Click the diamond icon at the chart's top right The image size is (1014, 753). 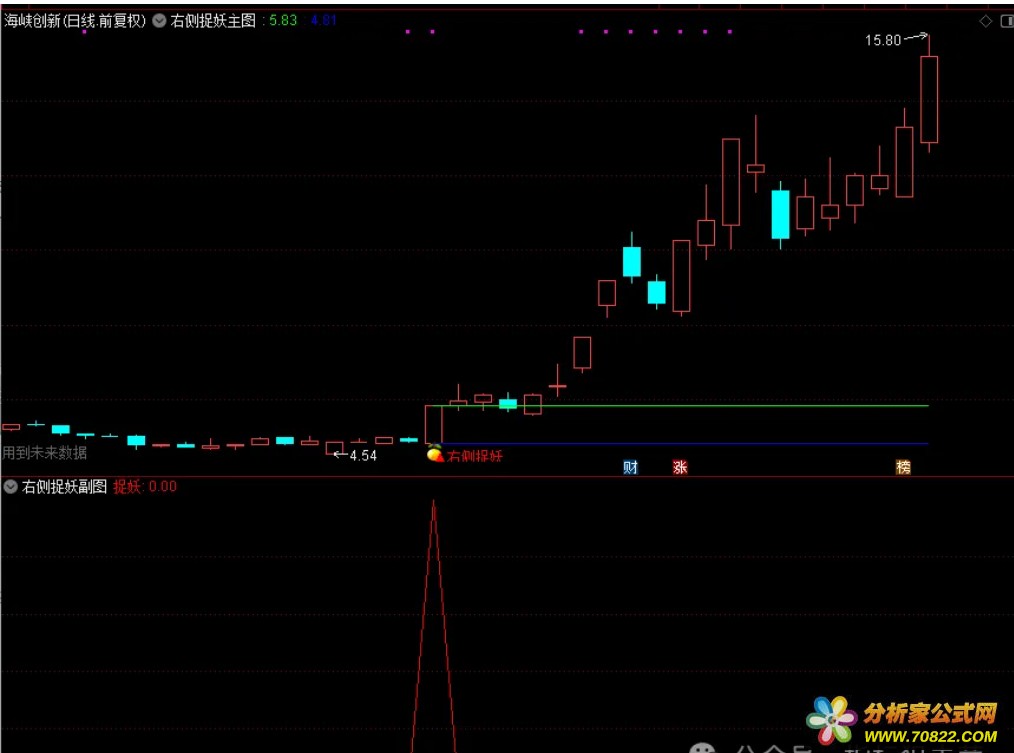point(986,21)
